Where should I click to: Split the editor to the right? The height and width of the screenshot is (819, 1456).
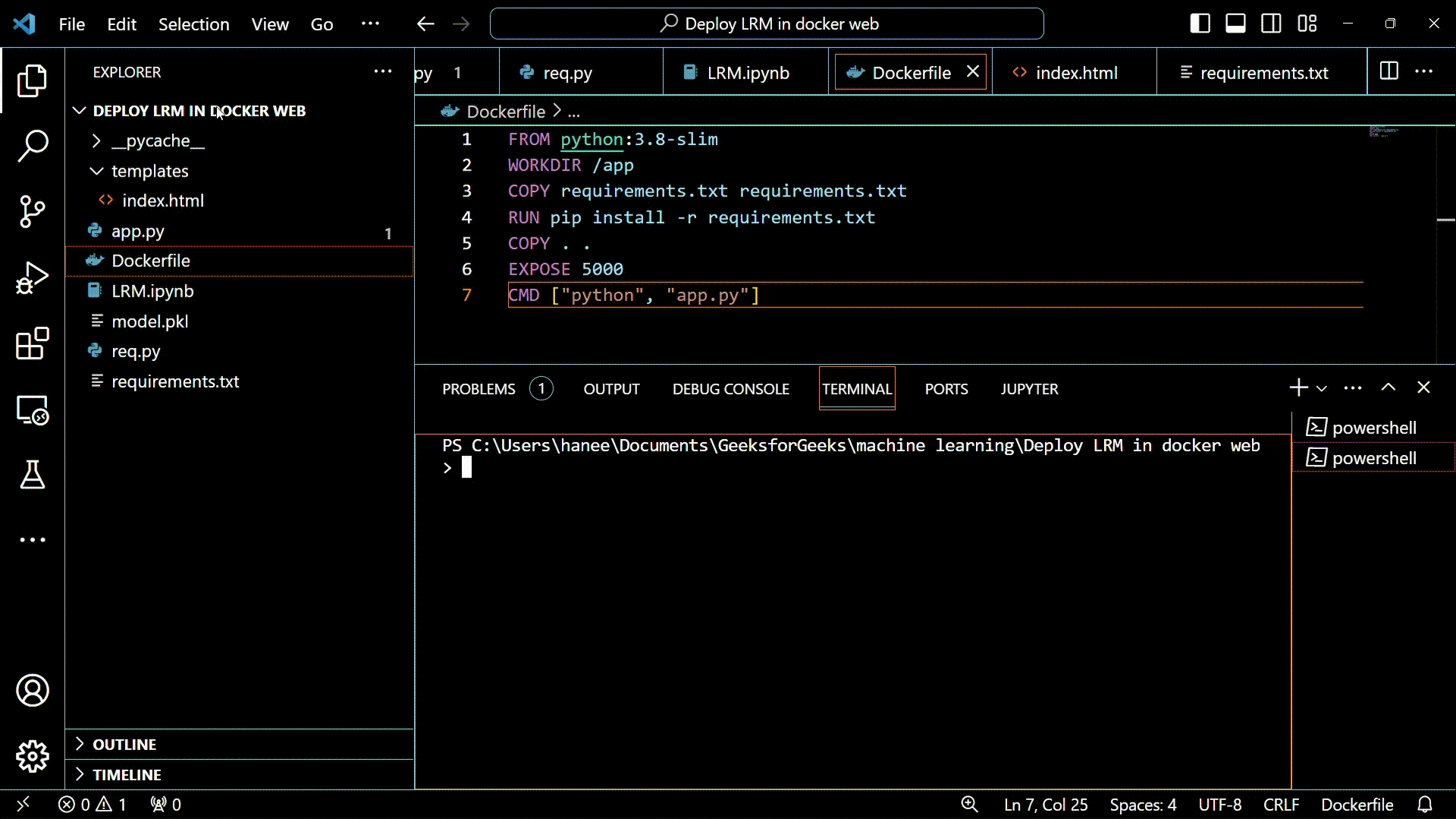tap(1389, 71)
